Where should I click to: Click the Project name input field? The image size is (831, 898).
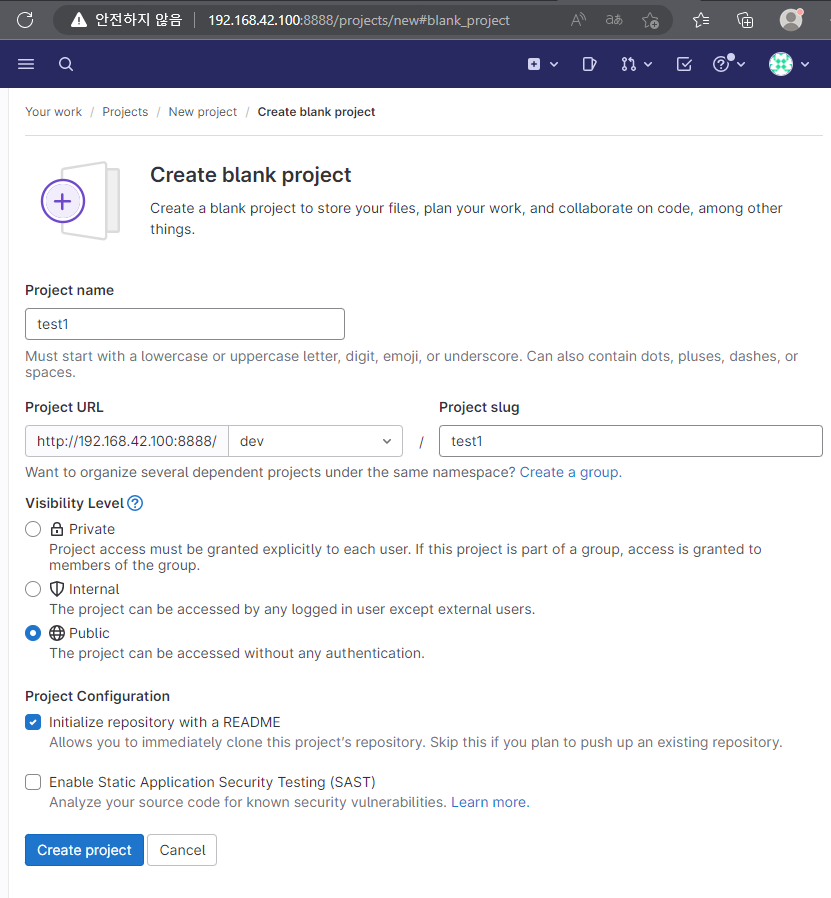click(x=185, y=324)
